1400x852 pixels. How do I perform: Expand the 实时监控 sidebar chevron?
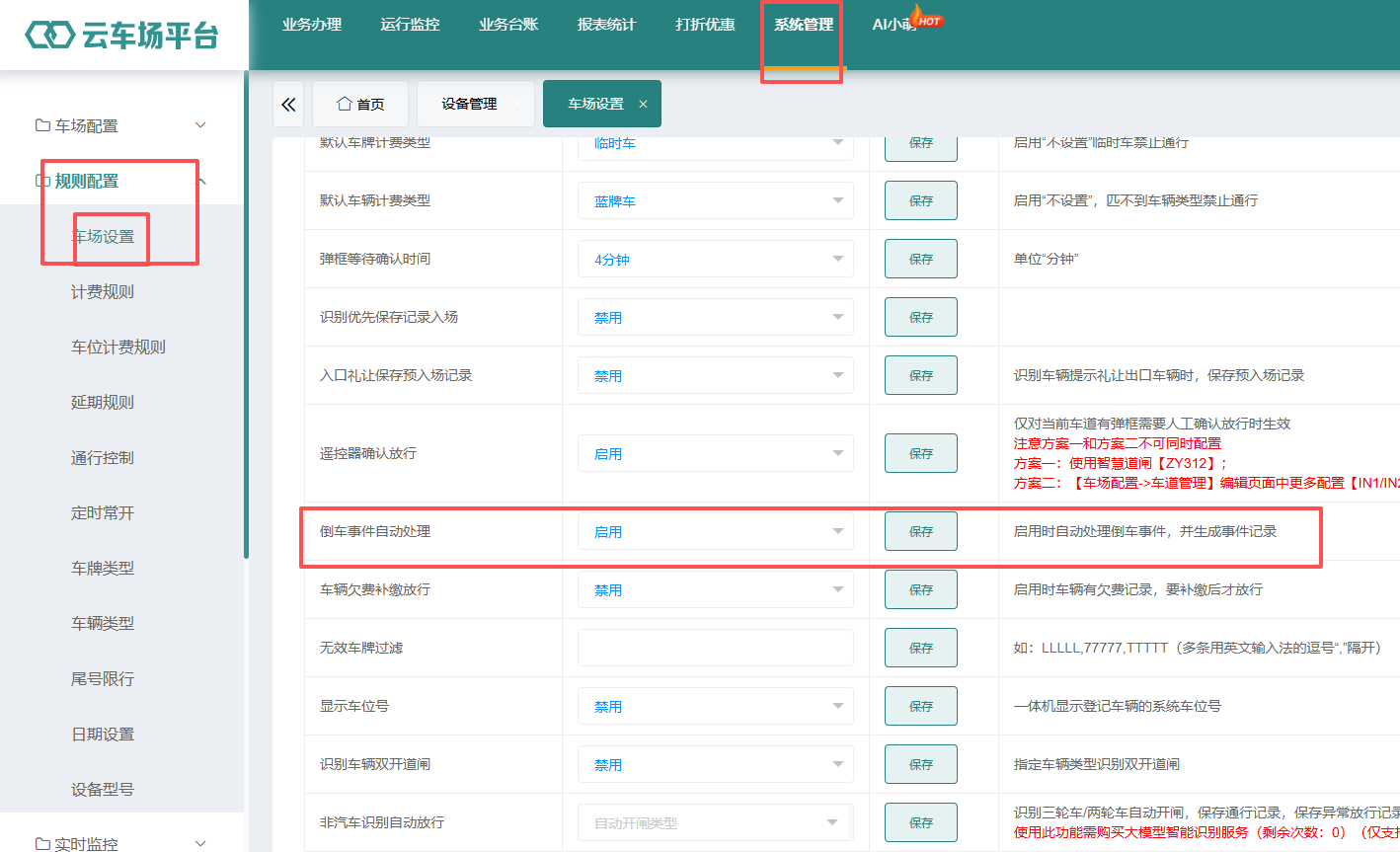200,844
